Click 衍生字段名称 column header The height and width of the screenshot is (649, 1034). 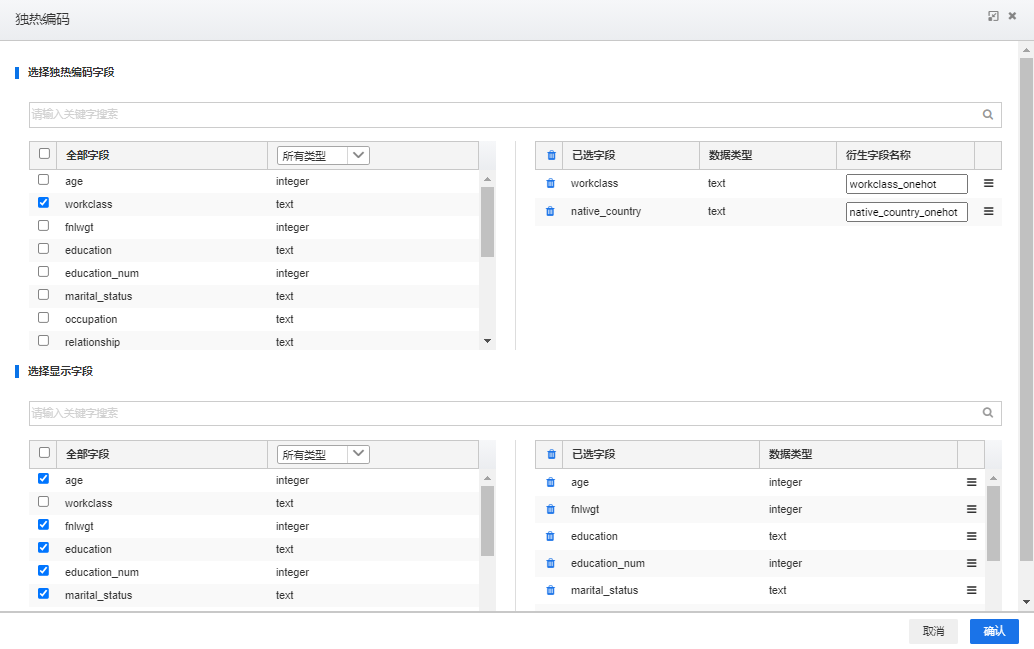tap(878, 156)
